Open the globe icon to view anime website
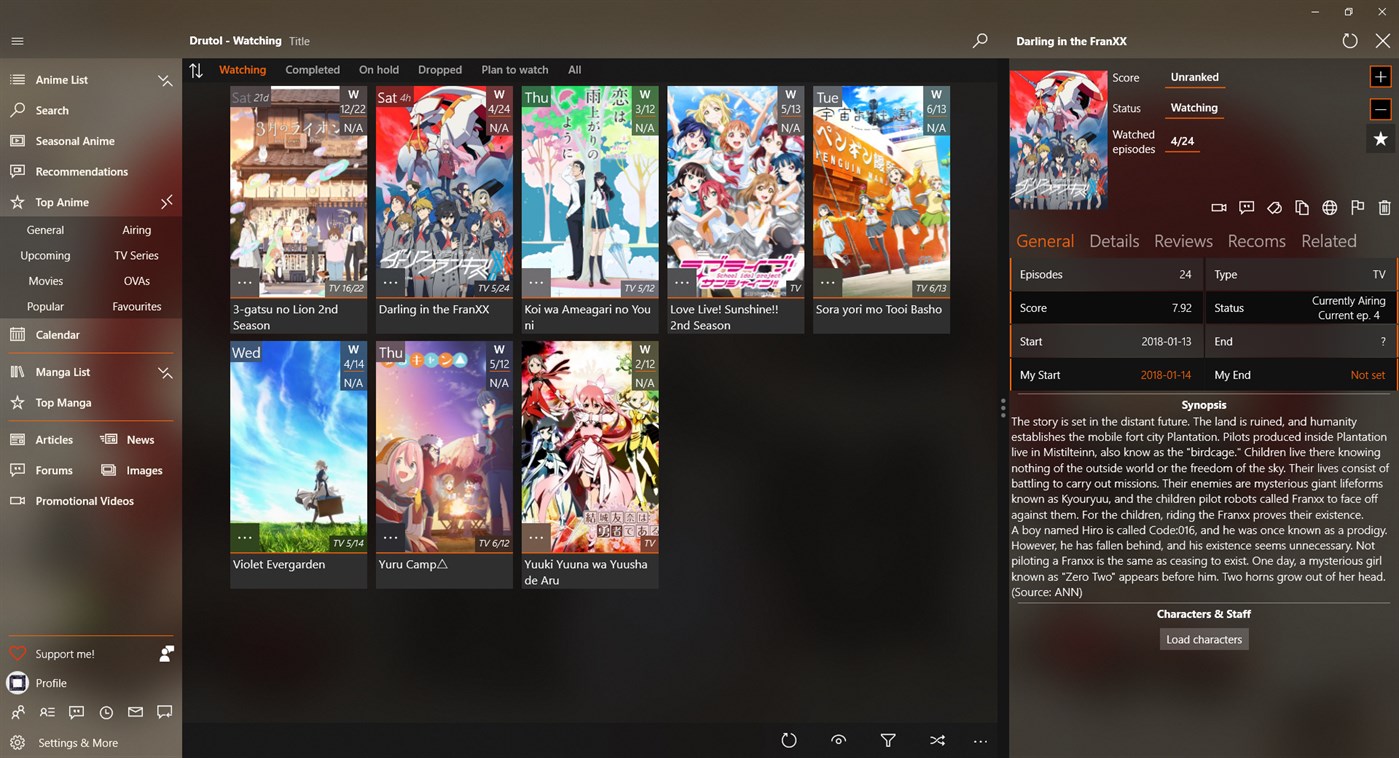Screen dimensions: 1399x758 coord(1330,208)
